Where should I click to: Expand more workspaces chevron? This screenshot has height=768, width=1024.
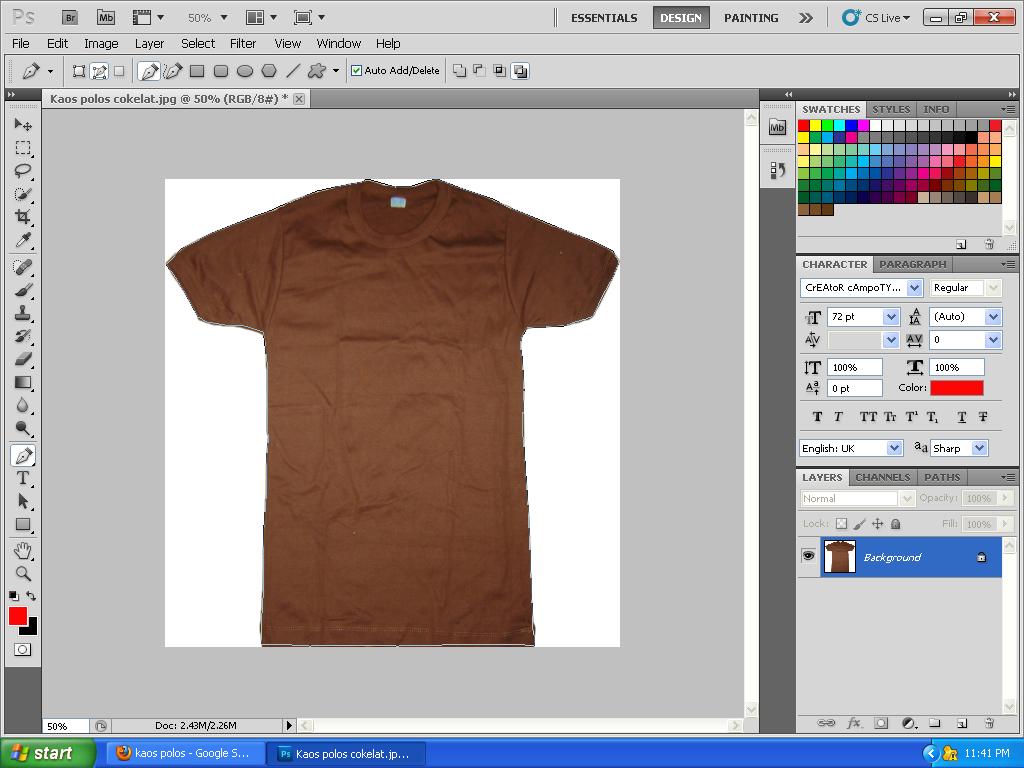point(806,18)
